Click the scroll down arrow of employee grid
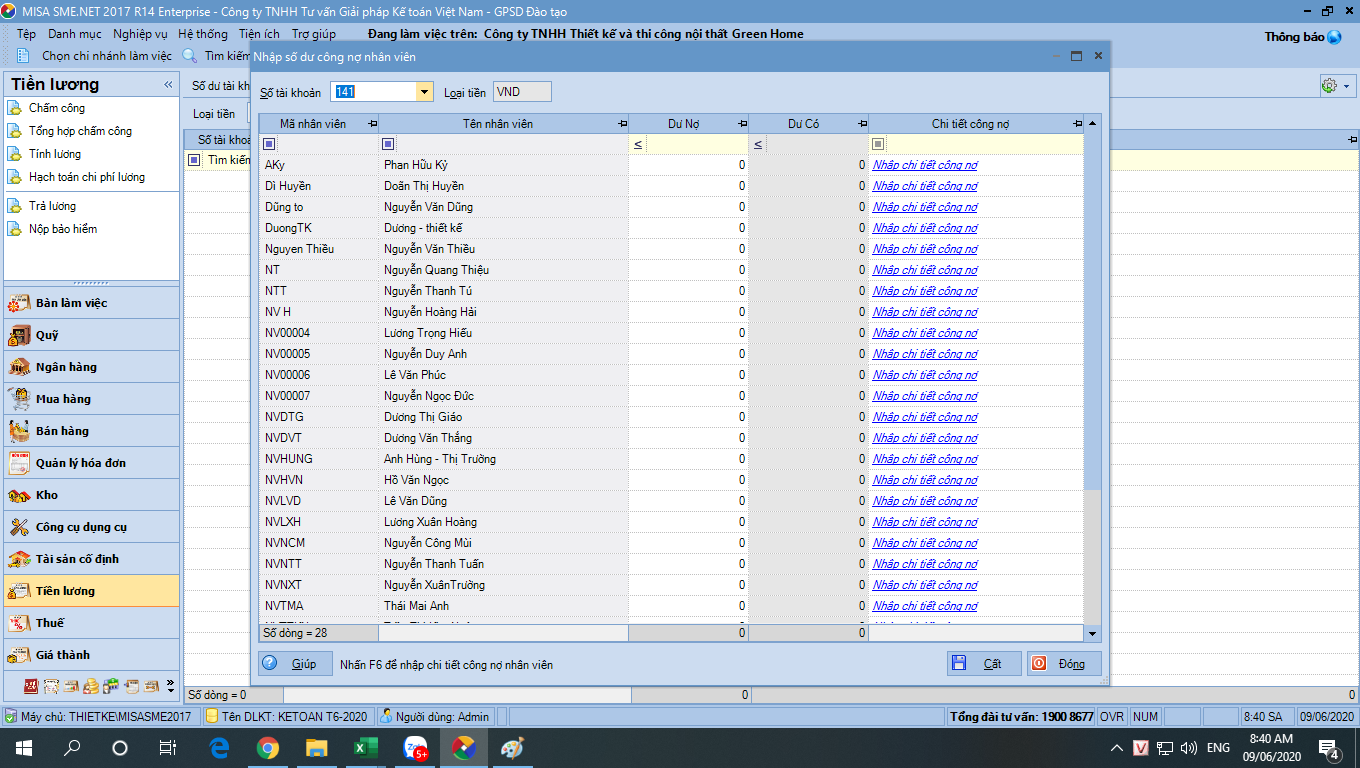This screenshot has width=1360, height=768. (1092, 633)
